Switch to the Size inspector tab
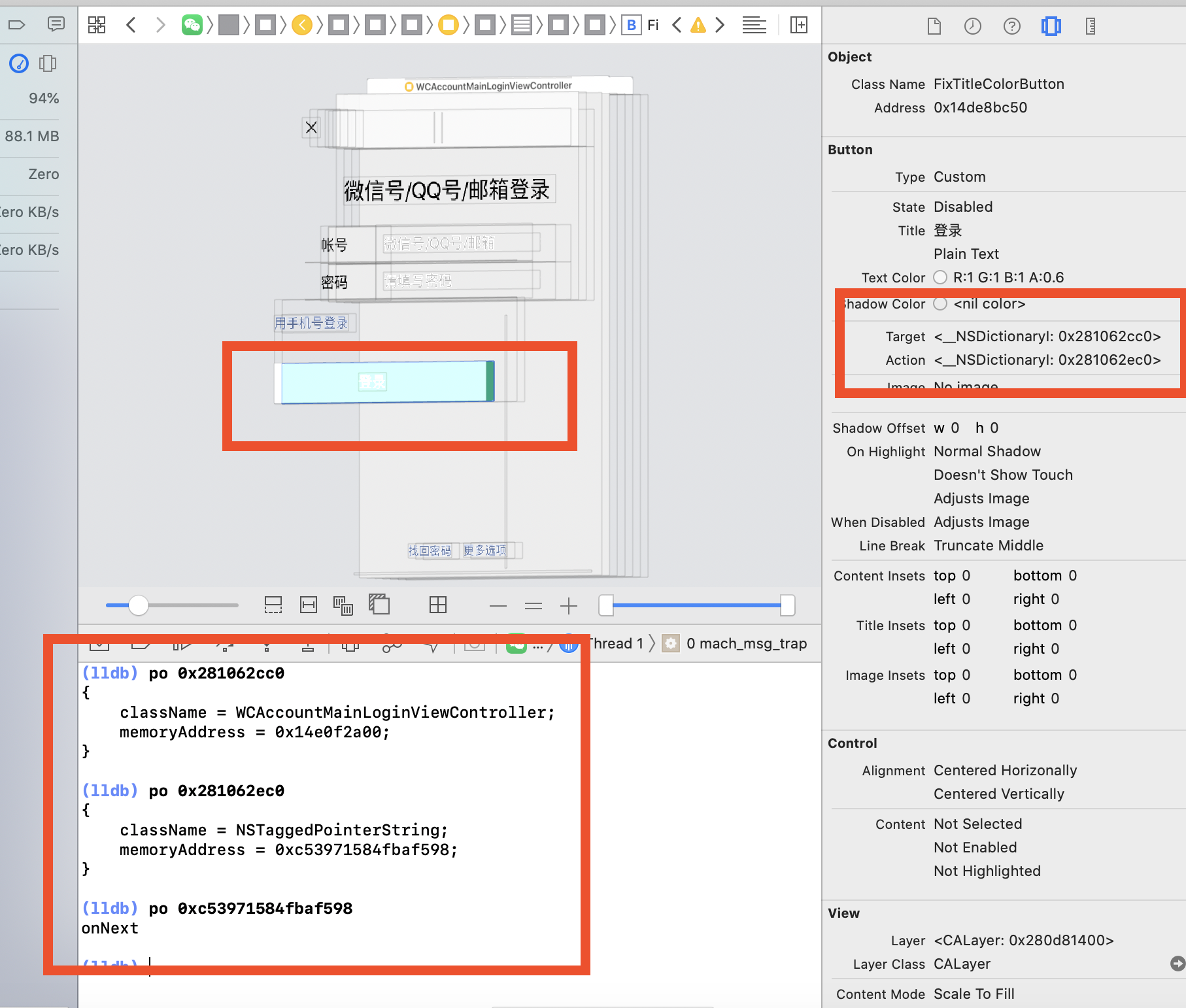Viewport: 1186px width, 1008px height. pyautogui.click(x=1091, y=26)
